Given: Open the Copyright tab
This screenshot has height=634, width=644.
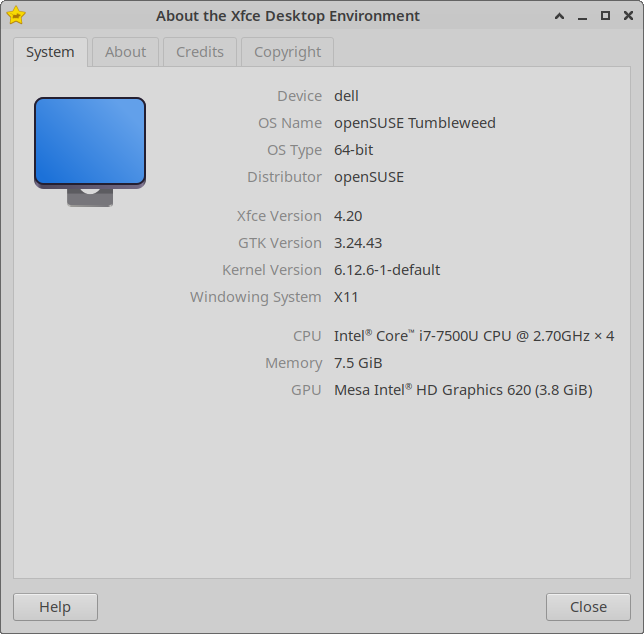Looking at the screenshot, I should click(287, 52).
